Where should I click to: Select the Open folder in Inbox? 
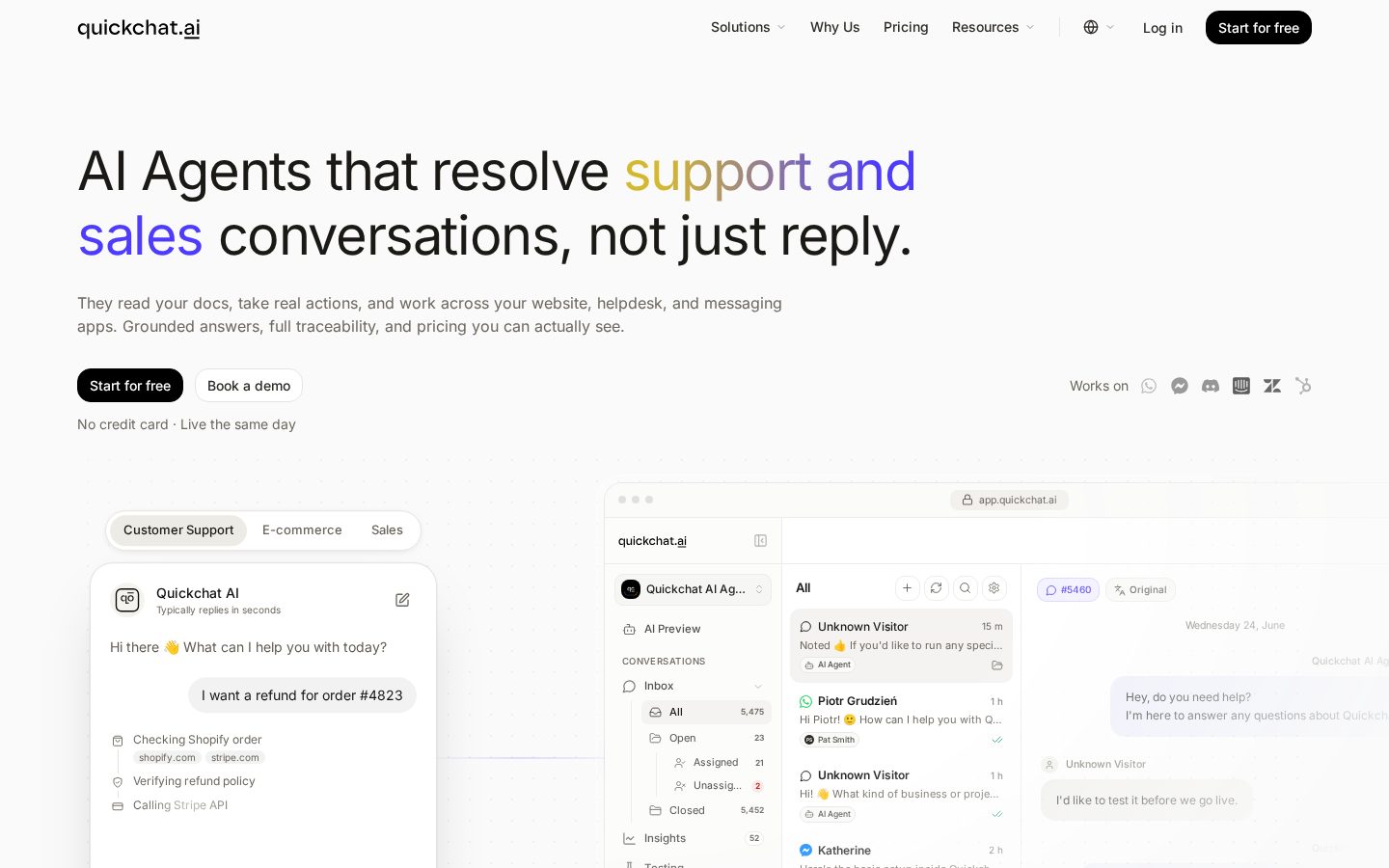pos(706,738)
